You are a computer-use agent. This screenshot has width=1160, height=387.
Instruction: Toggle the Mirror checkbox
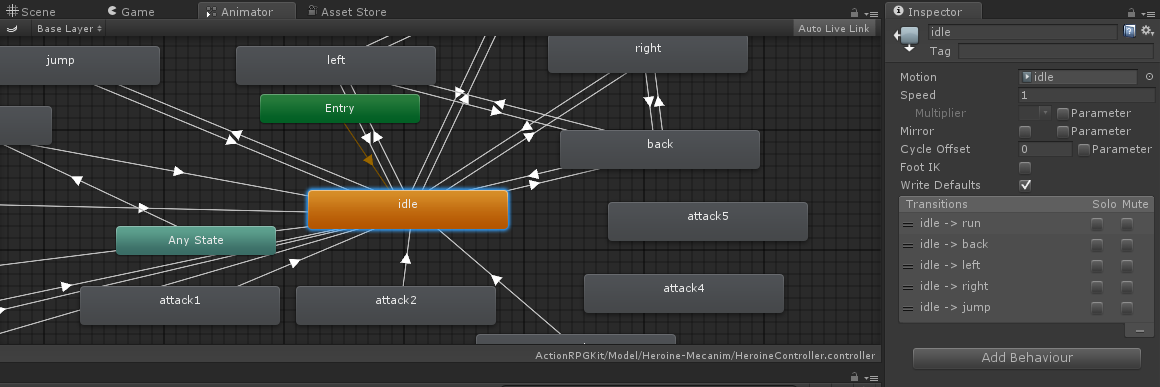[x=1025, y=131]
